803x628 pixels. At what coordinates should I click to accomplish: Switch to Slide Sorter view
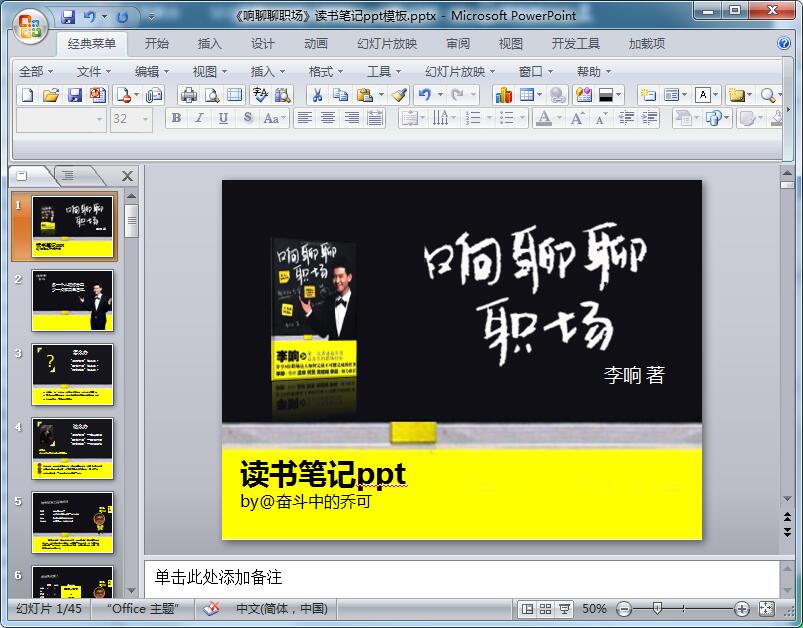[x=545, y=609]
